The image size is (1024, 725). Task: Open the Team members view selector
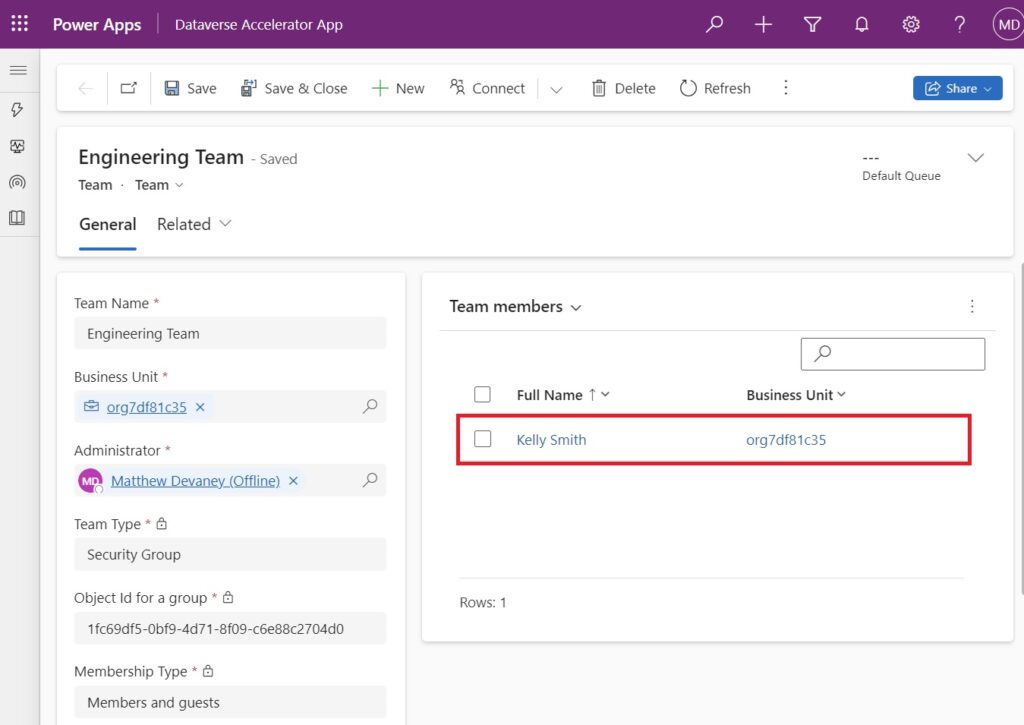point(515,306)
